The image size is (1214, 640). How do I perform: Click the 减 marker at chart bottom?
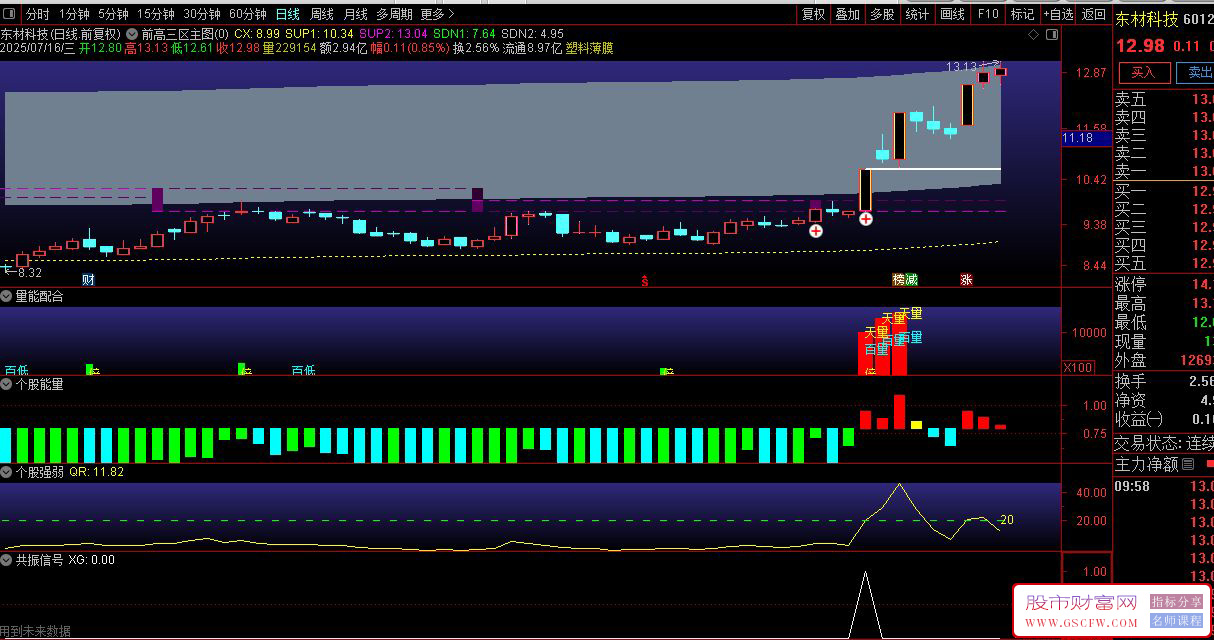pos(911,279)
